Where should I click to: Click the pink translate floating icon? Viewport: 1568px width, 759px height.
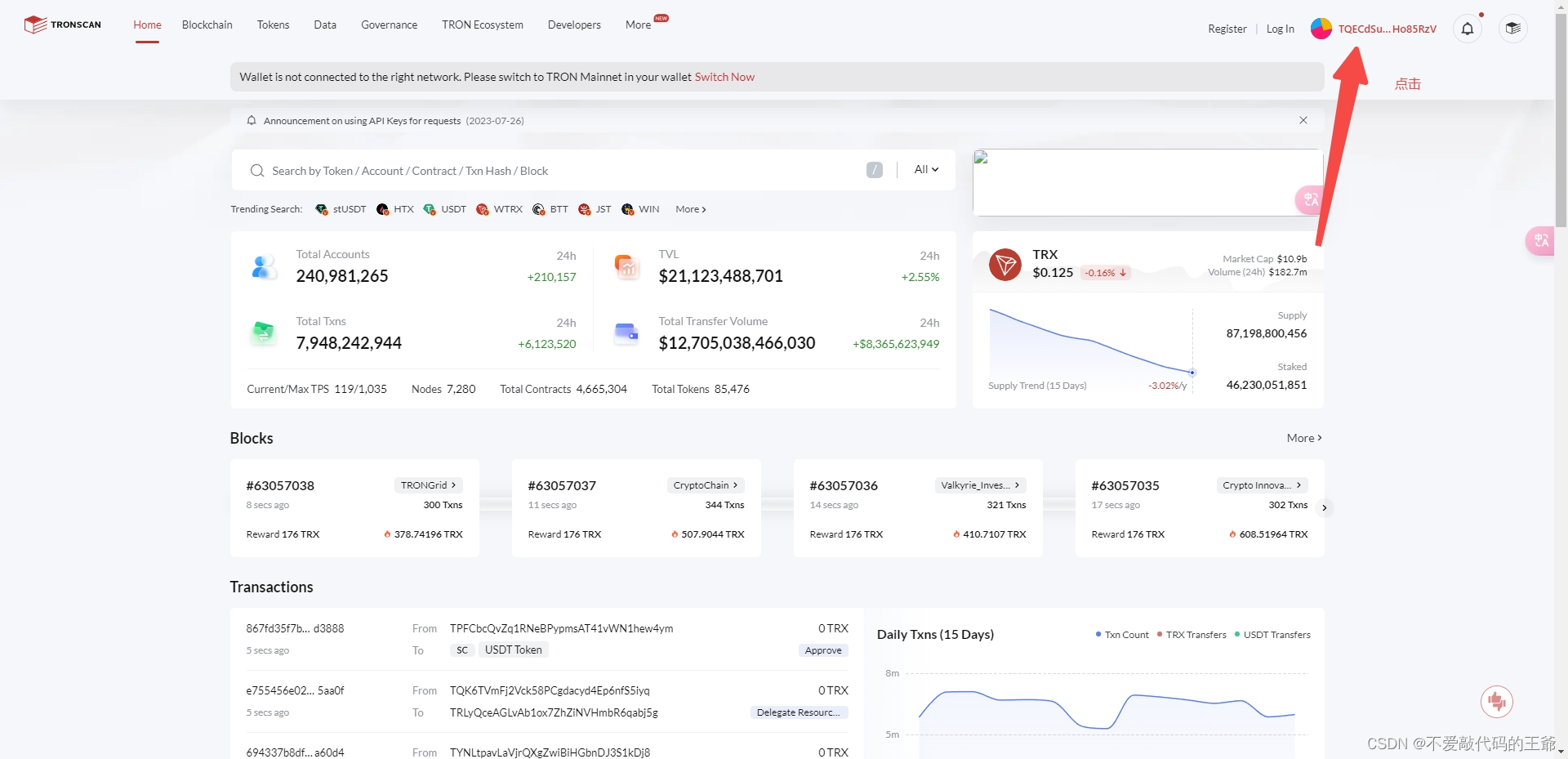(1540, 240)
